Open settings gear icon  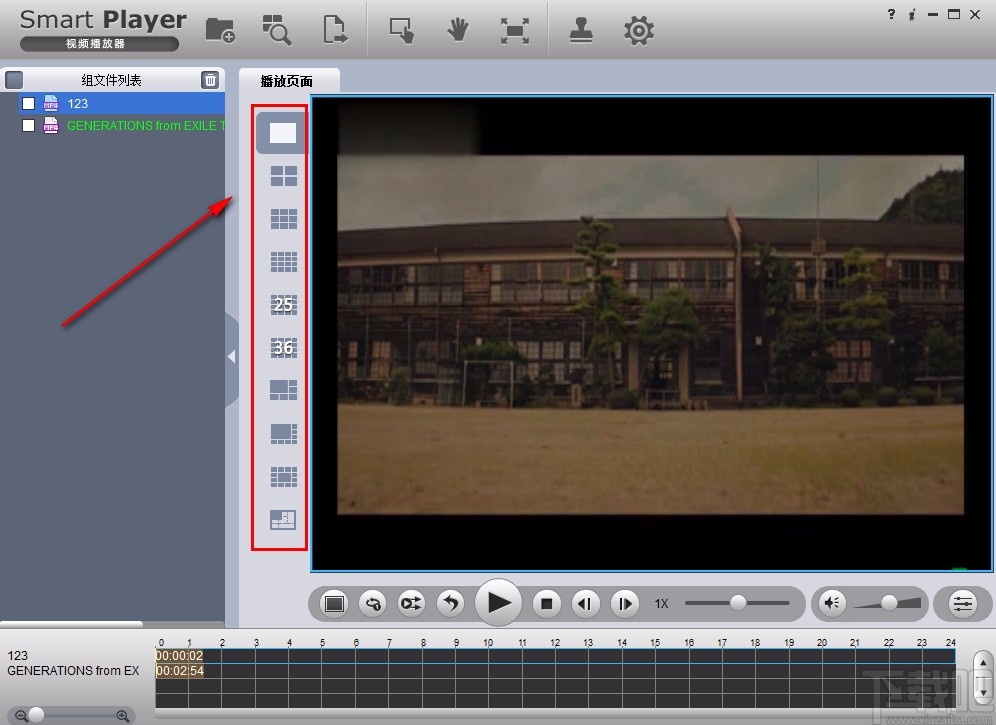pyautogui.click(x=638, y=30)
